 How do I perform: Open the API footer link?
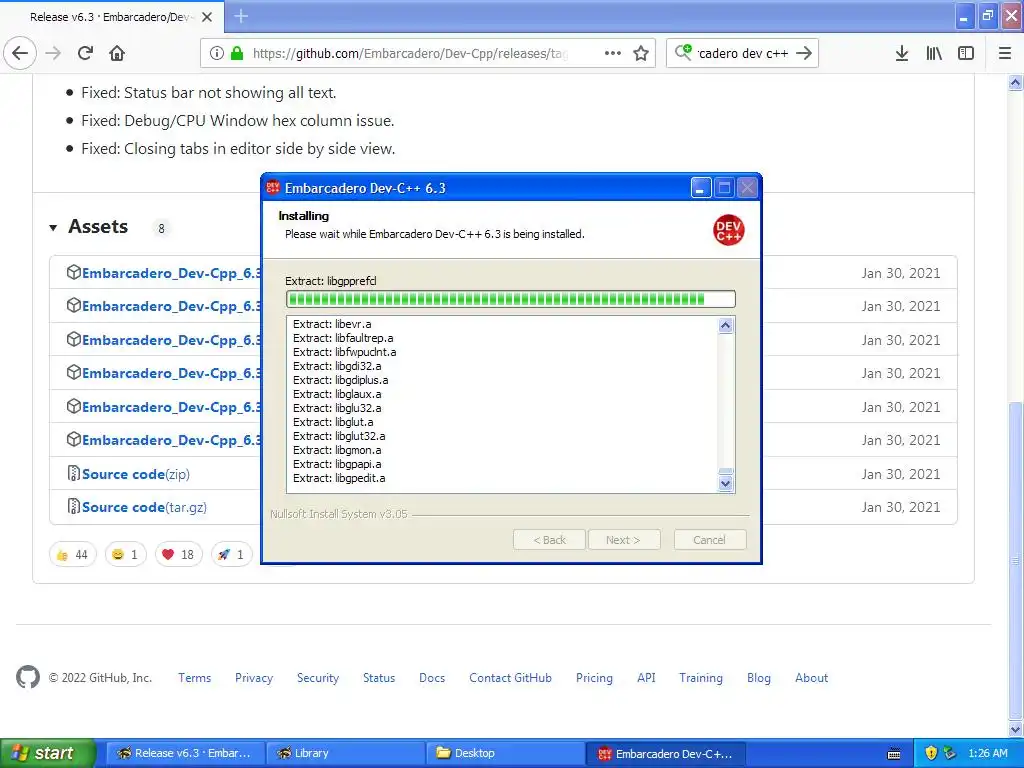pyautogui.click(x=646, y=678)
